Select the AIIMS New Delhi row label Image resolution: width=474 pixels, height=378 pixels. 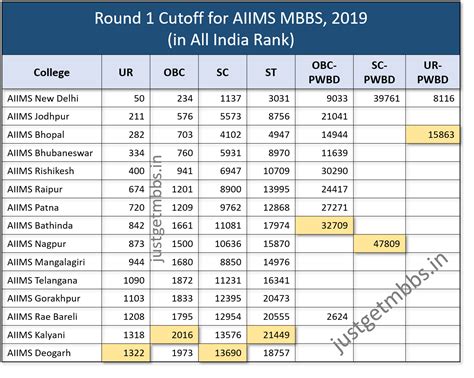coord(43,98)
